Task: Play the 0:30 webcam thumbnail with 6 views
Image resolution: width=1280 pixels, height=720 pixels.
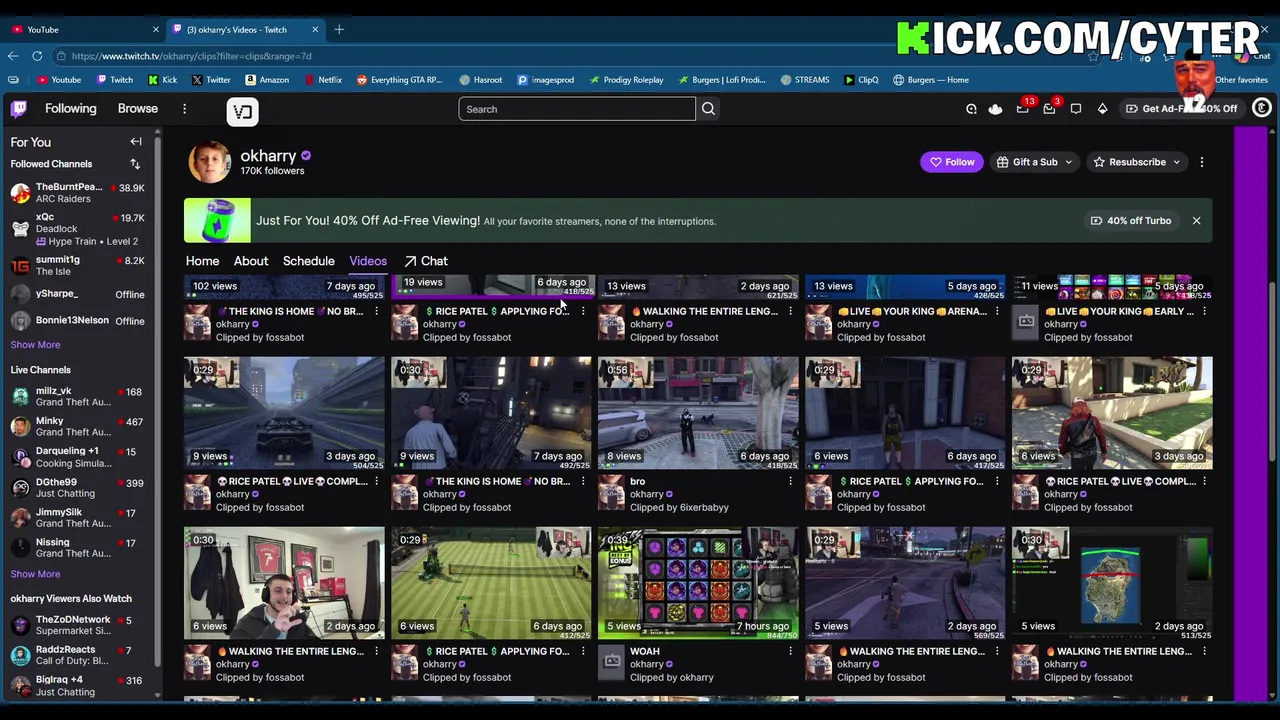Action: pyautogui.click(x=284, y=583)
